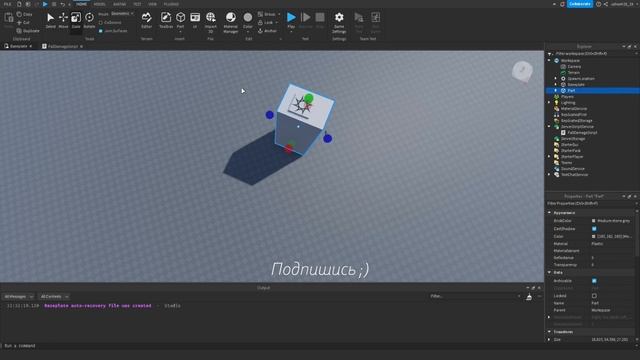This screenshot has width=640, height=360.
Task: Switch to the MODEL ribbon tab
Action: pyautogui.click(x=99, y=4)
